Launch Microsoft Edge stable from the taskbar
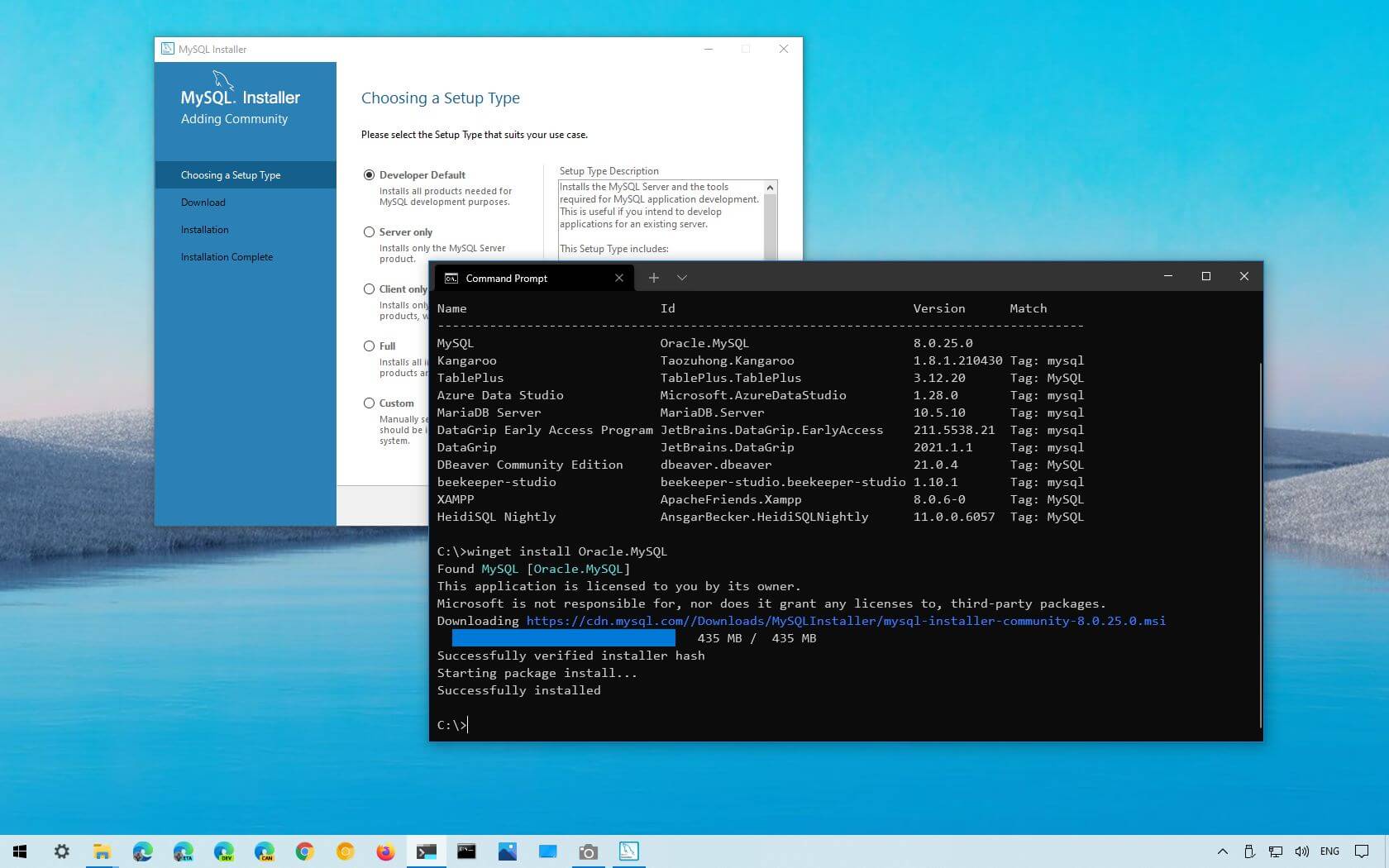Image resolution: width=1389 pixels, height=868 pixels. coord(142,851)
